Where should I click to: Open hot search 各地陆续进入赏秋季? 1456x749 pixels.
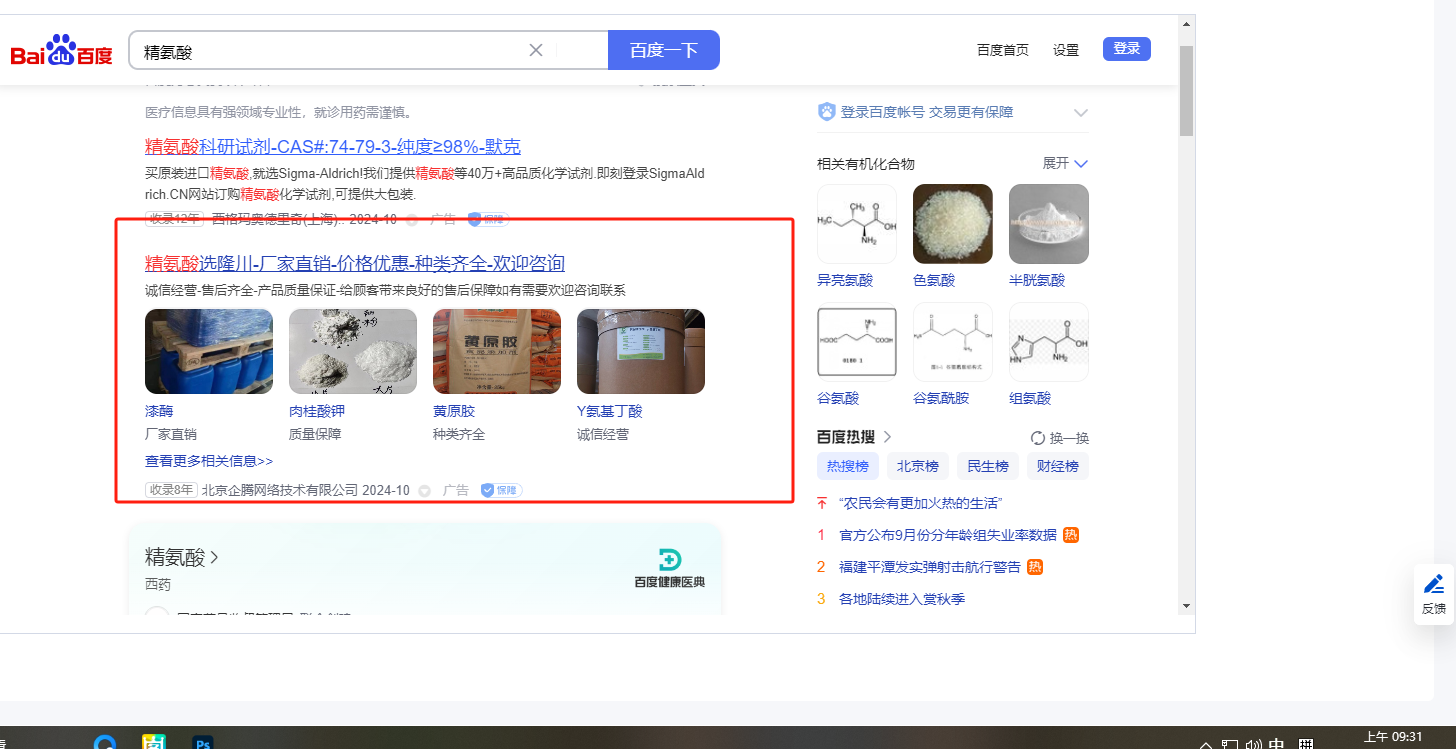(902, 599)
